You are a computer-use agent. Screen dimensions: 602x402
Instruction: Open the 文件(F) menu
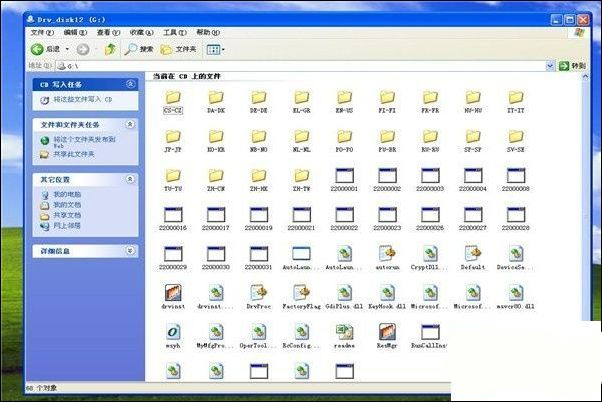42,33
